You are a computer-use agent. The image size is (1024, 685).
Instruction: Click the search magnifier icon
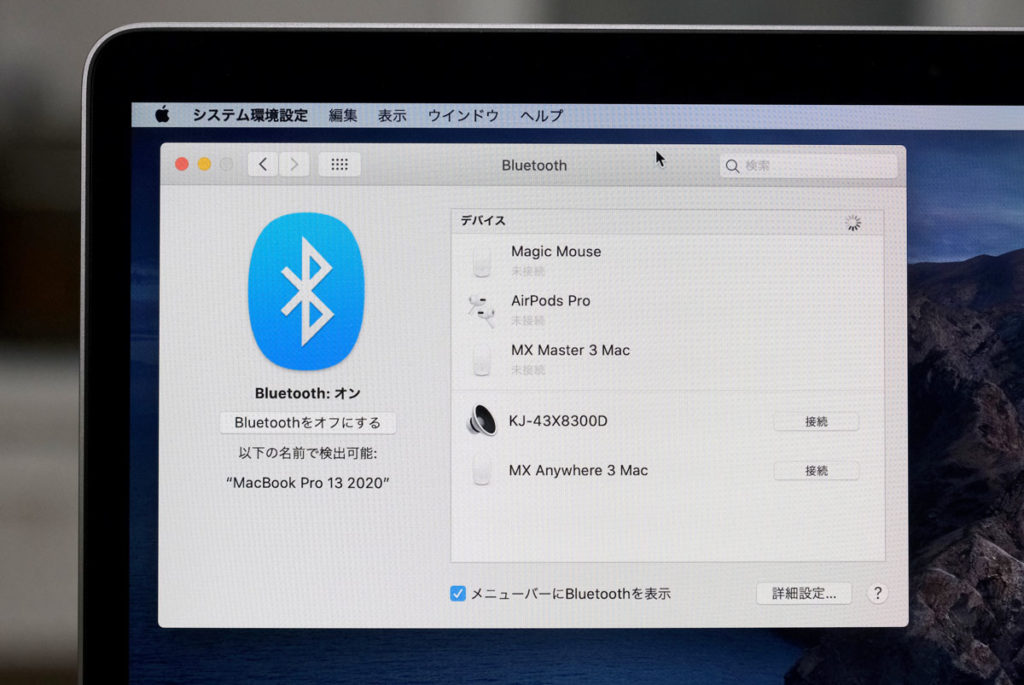pyautogui.click(x=733, y=166)
